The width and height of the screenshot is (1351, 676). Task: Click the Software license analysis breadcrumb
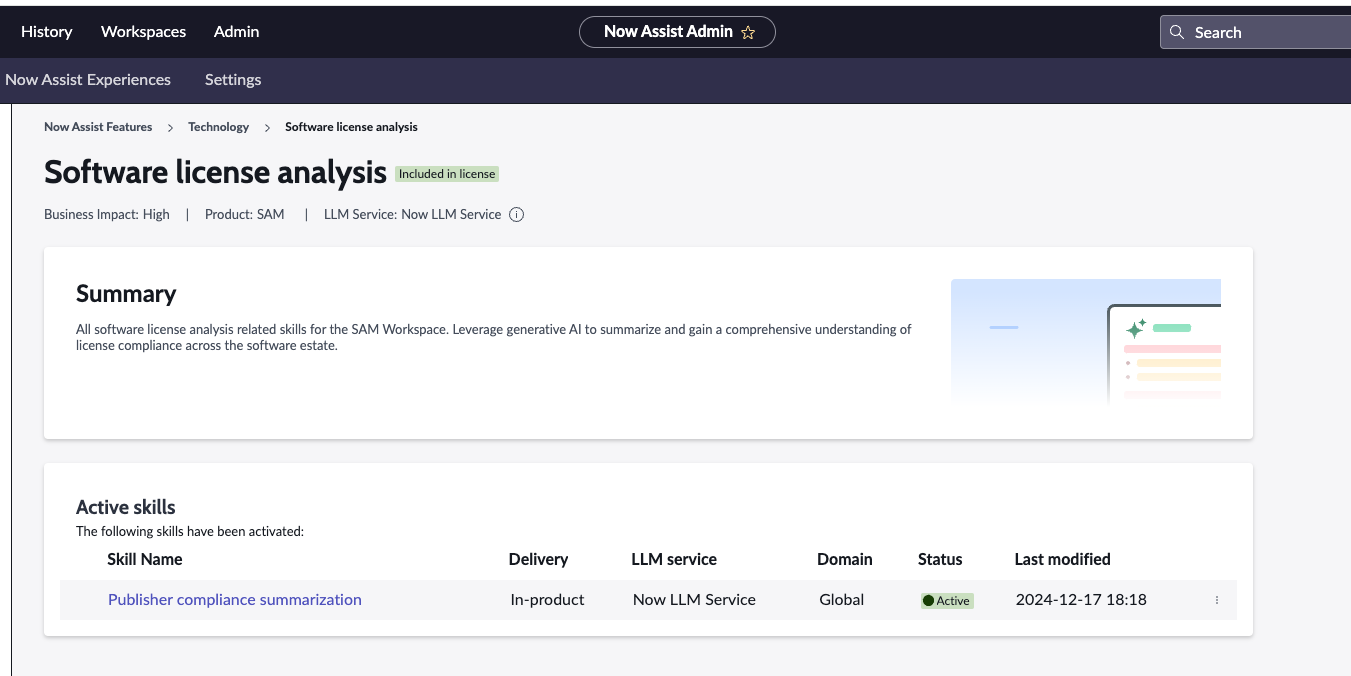tap(351, 127)
